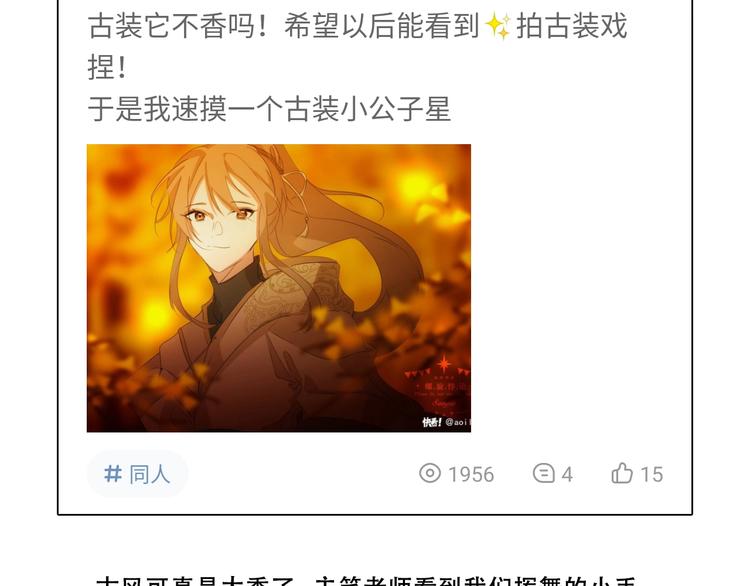The width and height of the screenshot is (750, 586).
Task: Tap the line 于是我速摸一个古装小公子星
Action: point(269,109)
